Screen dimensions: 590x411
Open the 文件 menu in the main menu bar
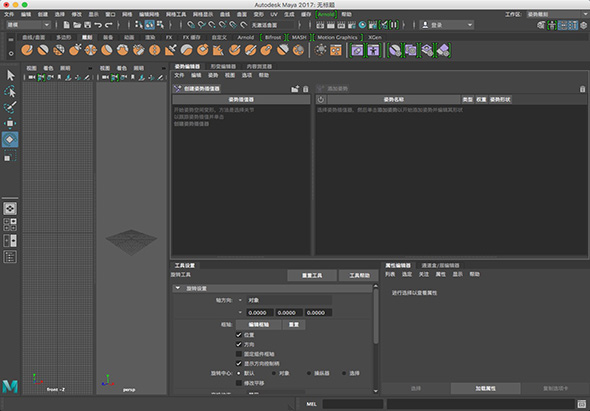point(9,14)
